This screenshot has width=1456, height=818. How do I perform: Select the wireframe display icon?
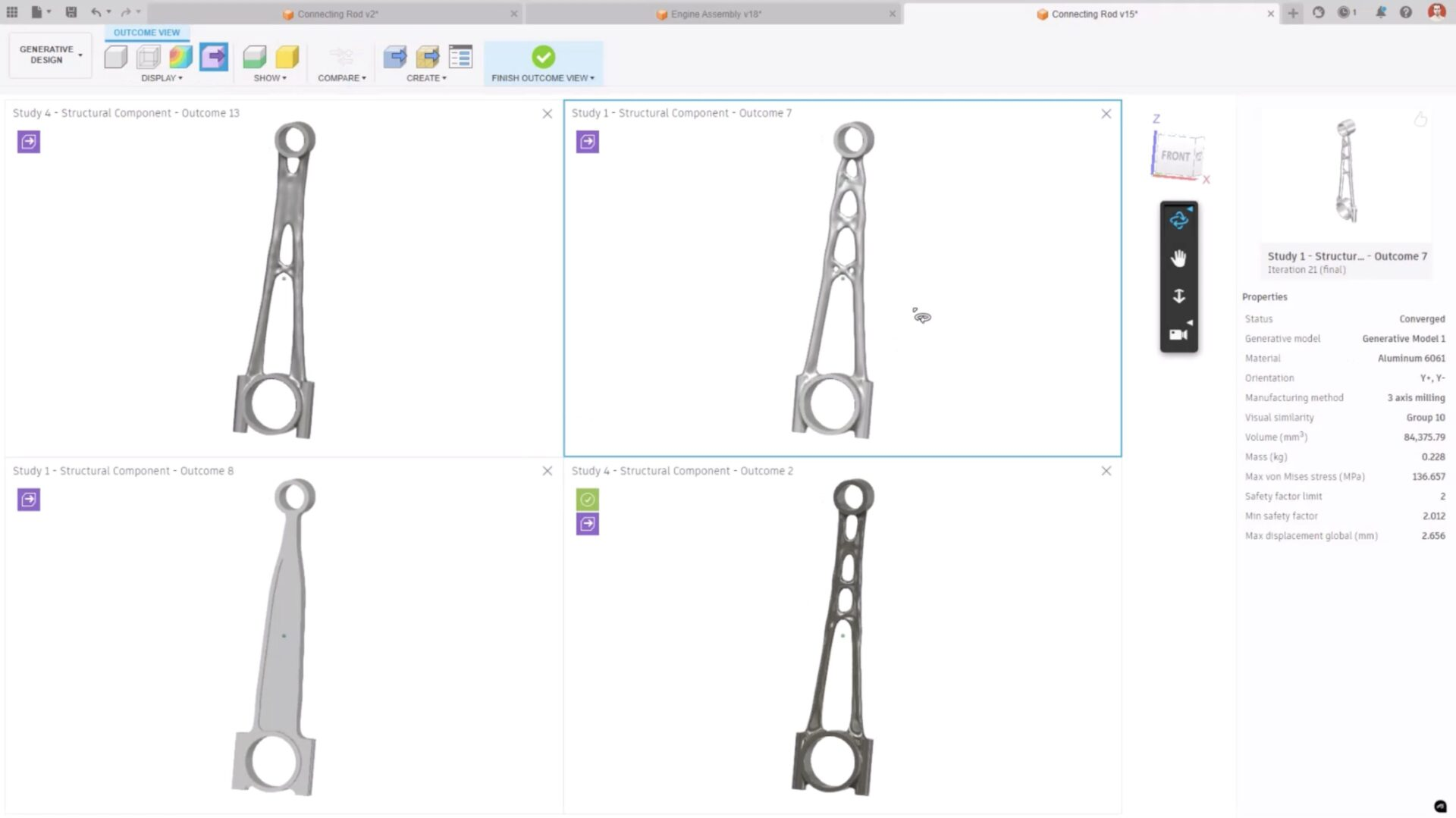tap(148, 57)
